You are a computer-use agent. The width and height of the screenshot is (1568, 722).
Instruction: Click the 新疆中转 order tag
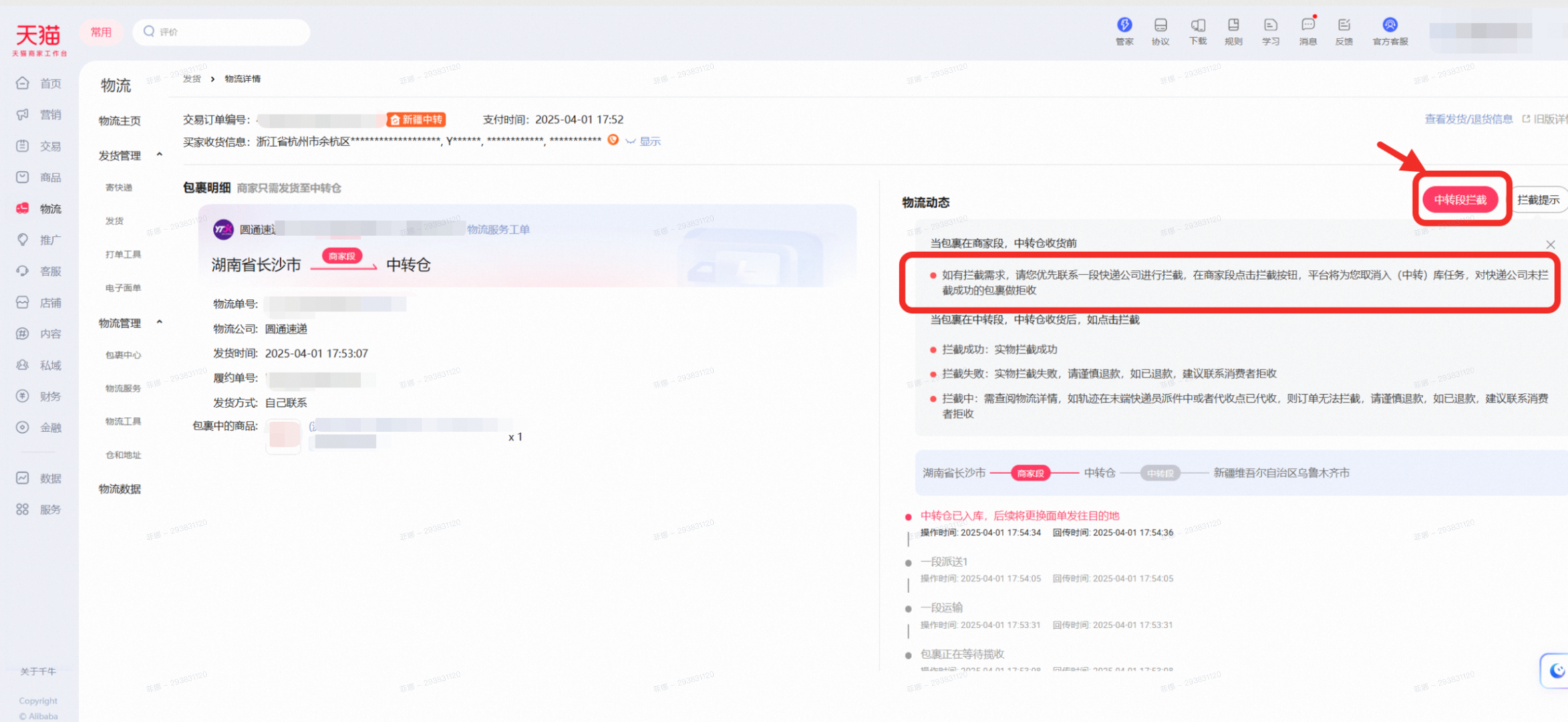coord(416,120)
